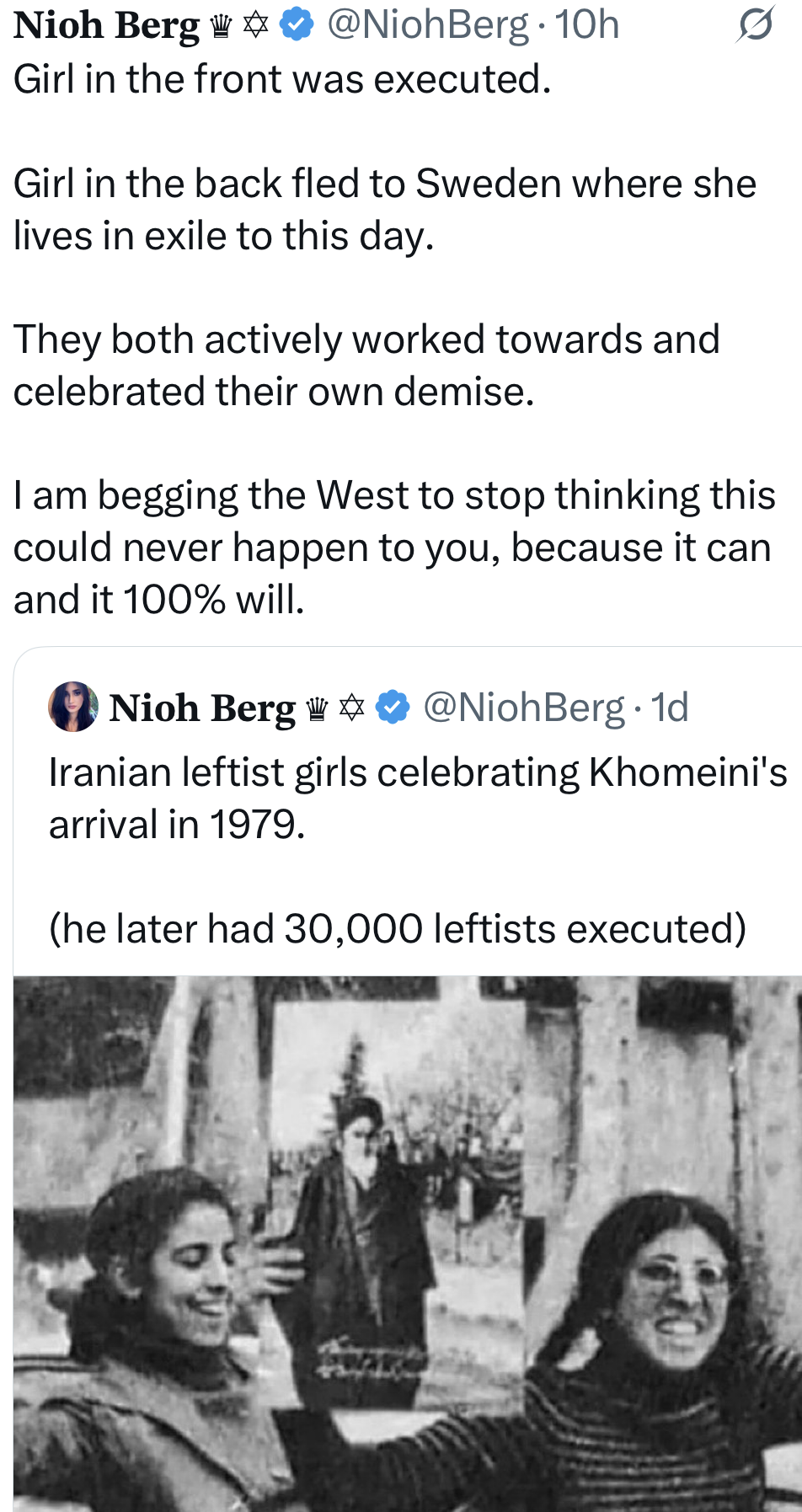The width and height of the screenshot is (802, 1512).
Task: Open the tweet via the 10h timestamp
Action: tap(586, 25)
